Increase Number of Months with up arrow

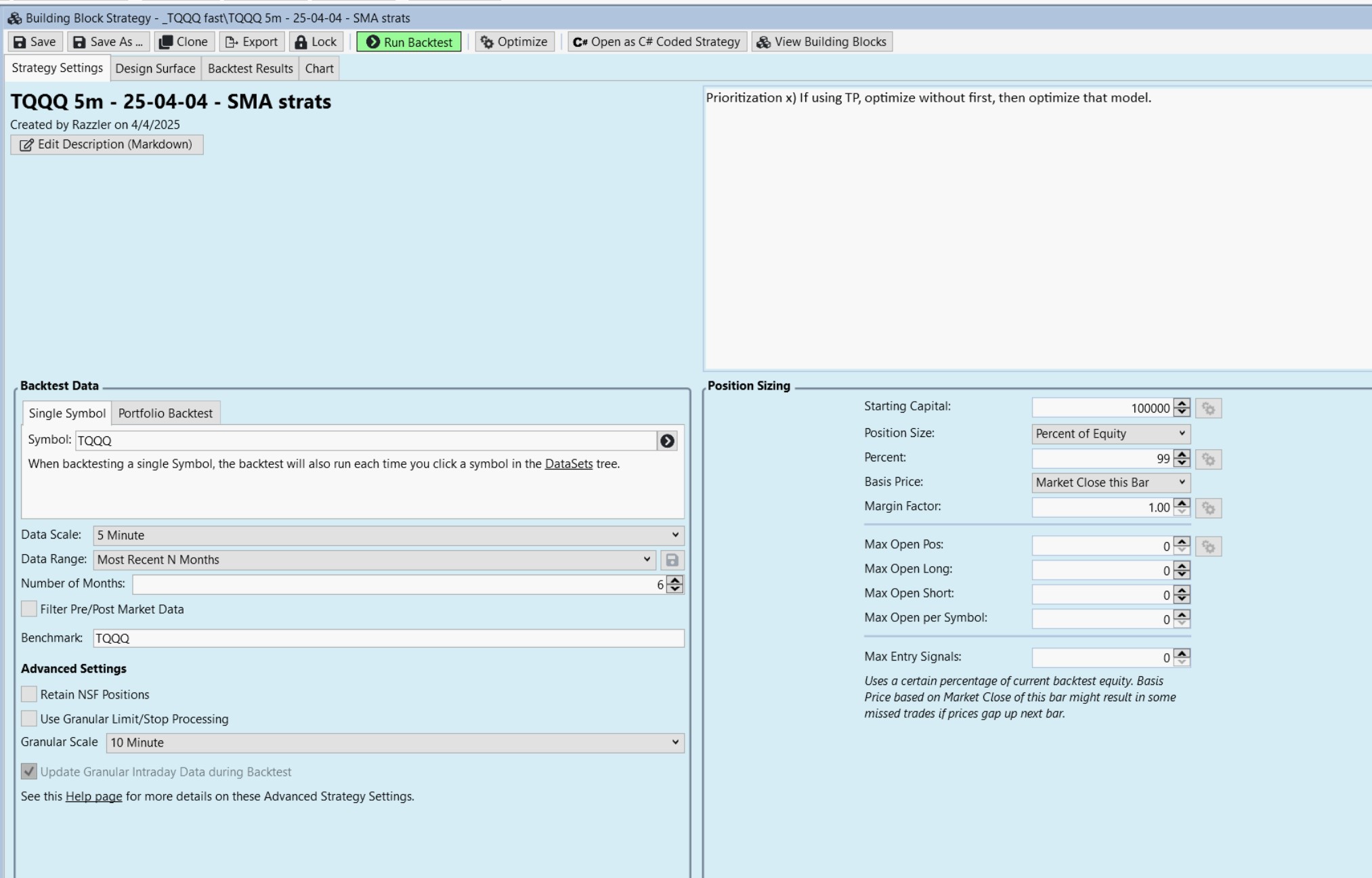pyautogui.click(x=674, y=580)
